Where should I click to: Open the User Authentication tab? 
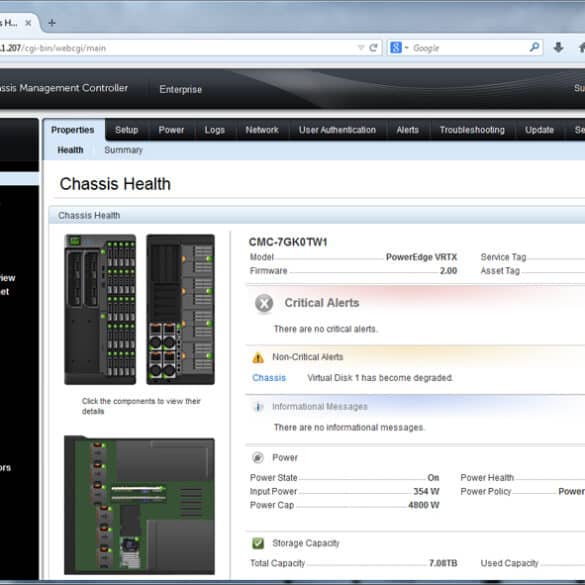tap(337, 130)
